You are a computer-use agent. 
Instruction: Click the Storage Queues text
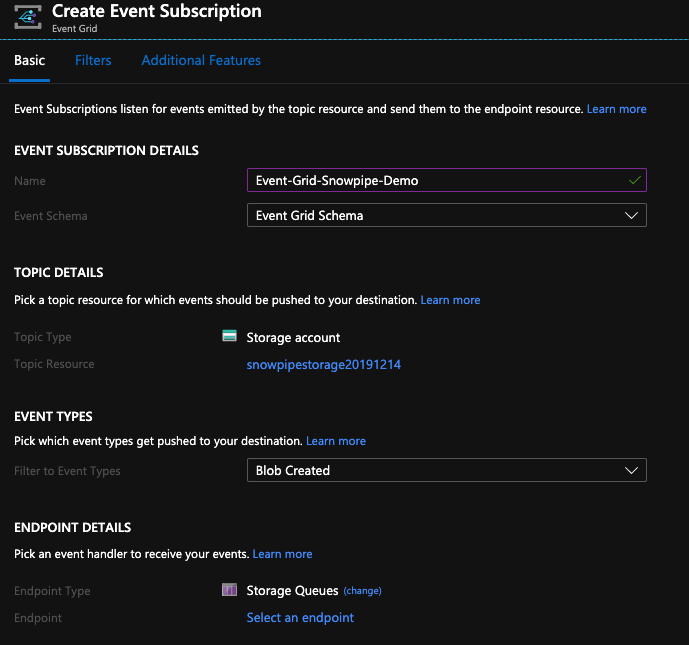click(x=292, y=591)
